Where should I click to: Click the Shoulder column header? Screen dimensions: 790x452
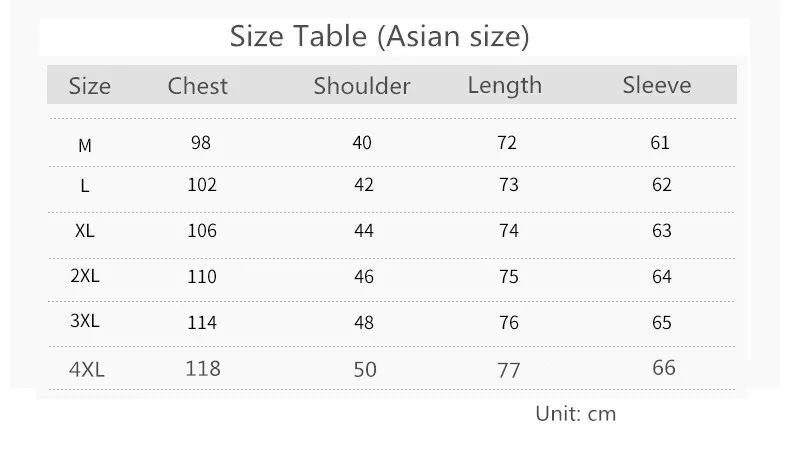362,86
